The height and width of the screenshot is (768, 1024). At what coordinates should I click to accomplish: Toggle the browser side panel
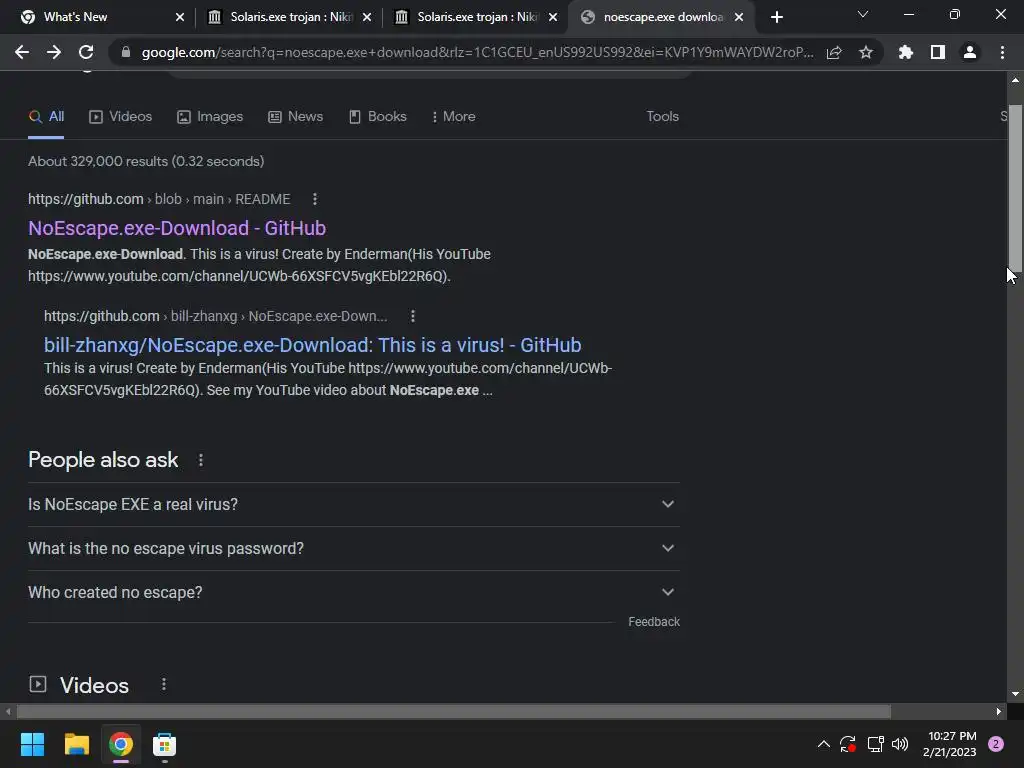click(x=938, y=52)
